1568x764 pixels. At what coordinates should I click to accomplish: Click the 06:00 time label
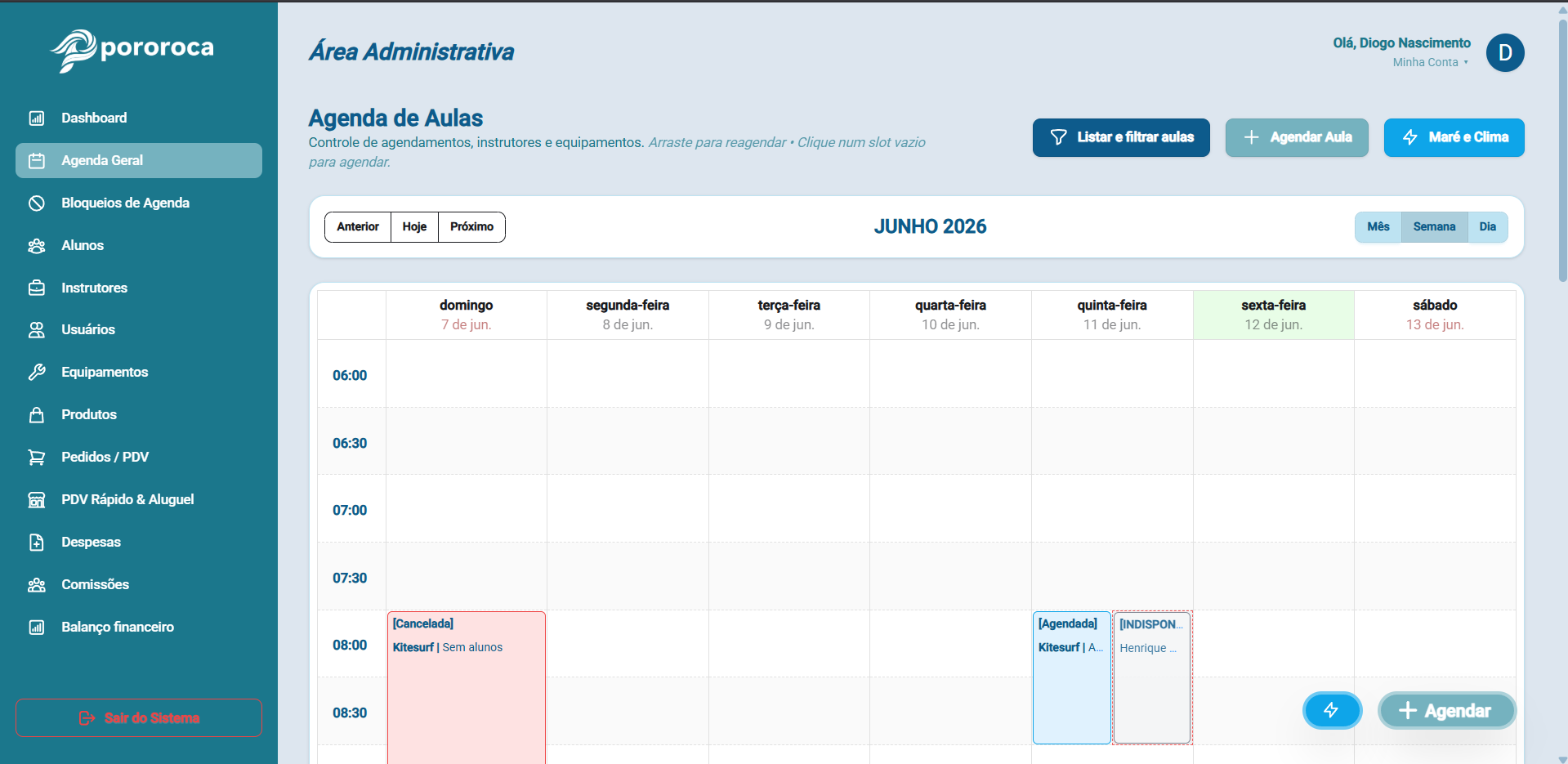[x=350, y=376]
